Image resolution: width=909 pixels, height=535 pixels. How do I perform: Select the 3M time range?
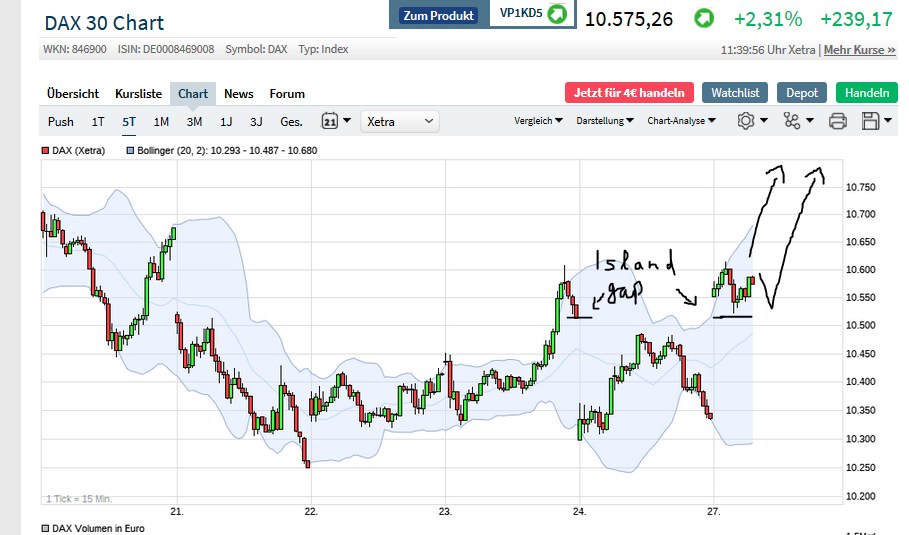[194, 121]
